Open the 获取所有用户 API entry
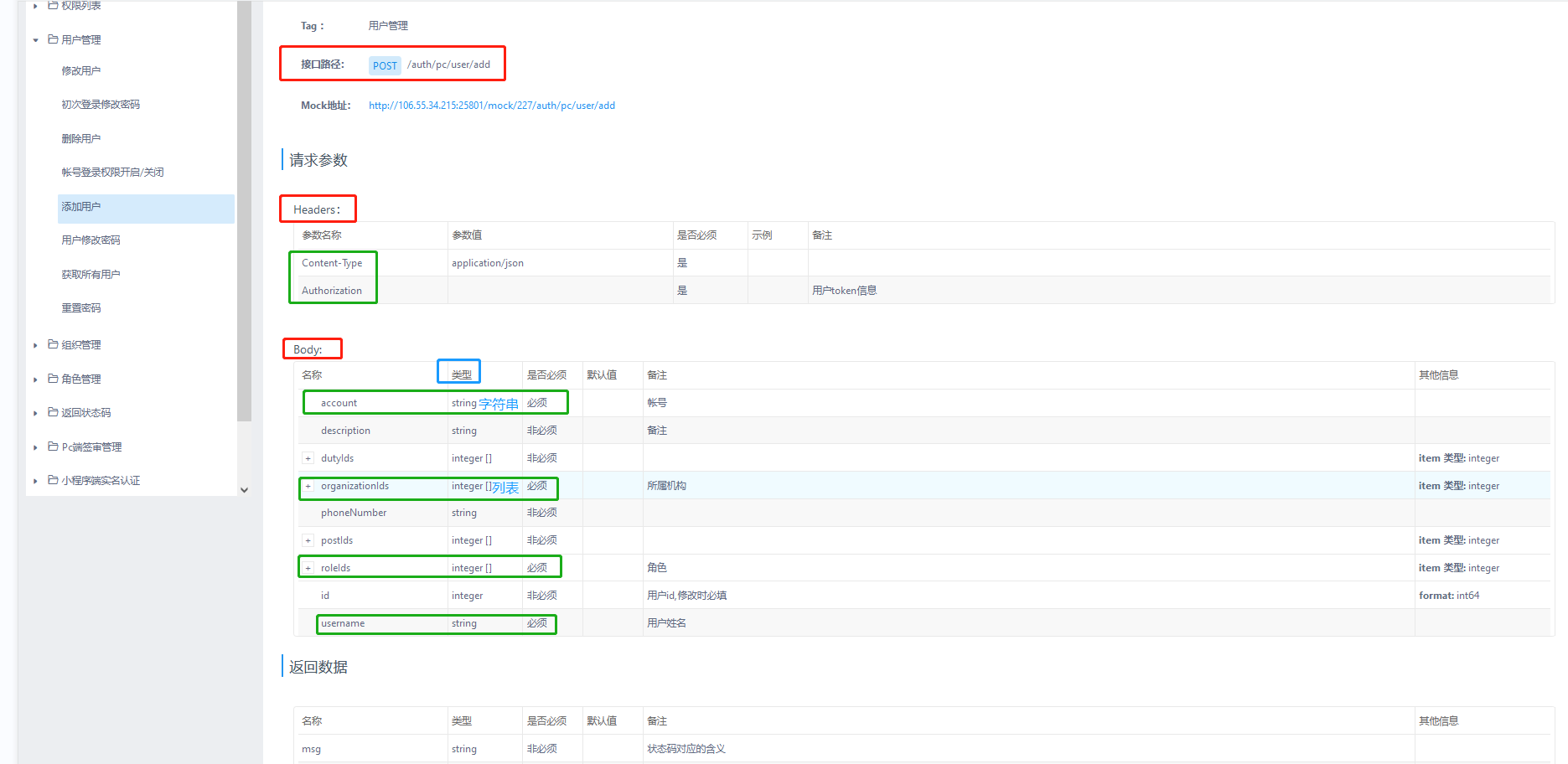This screenshot has height=764, width=1568. click(x=91, y=275)
